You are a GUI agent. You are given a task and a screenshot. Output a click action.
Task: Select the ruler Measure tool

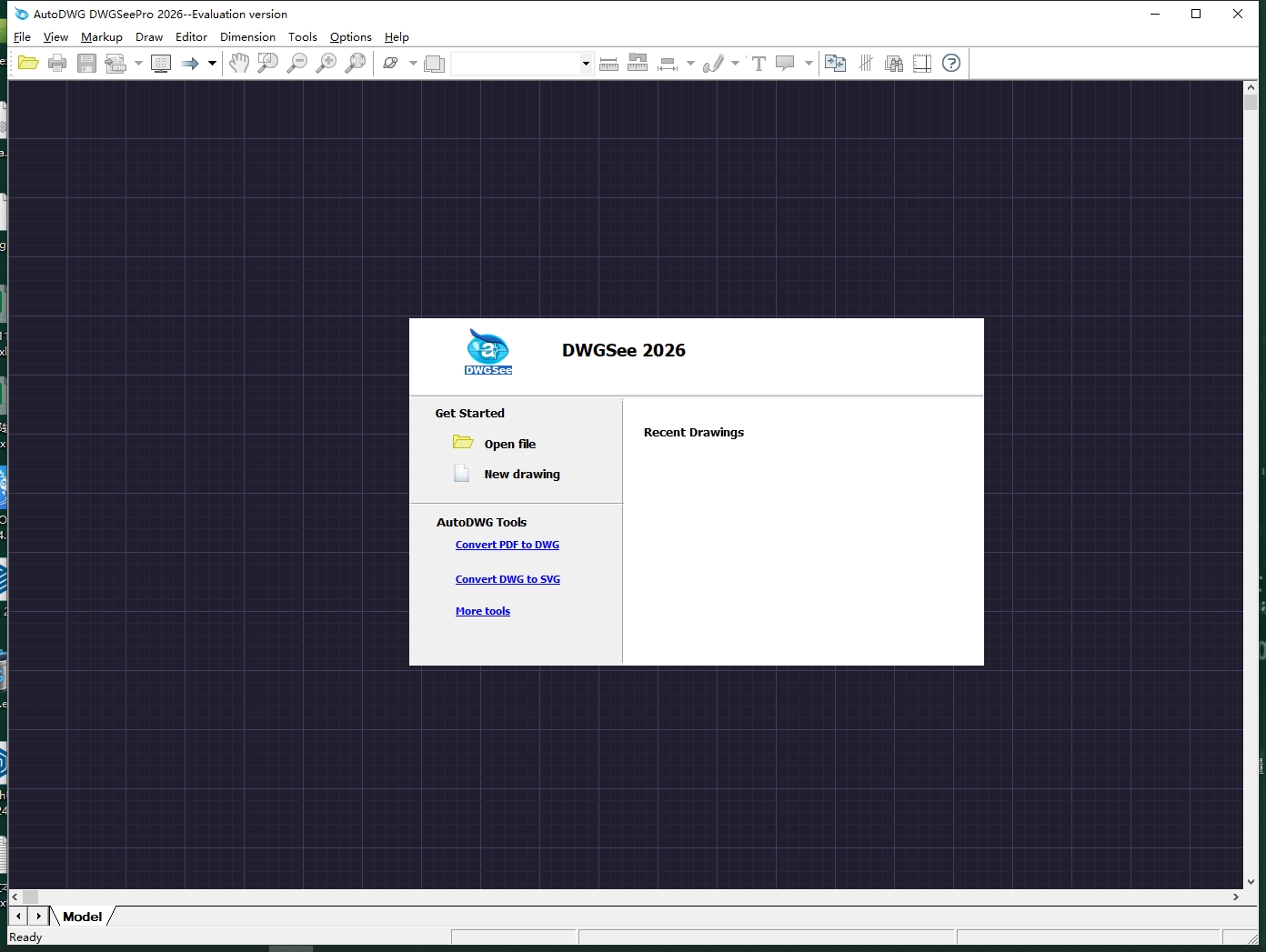(x=608, y=63)
